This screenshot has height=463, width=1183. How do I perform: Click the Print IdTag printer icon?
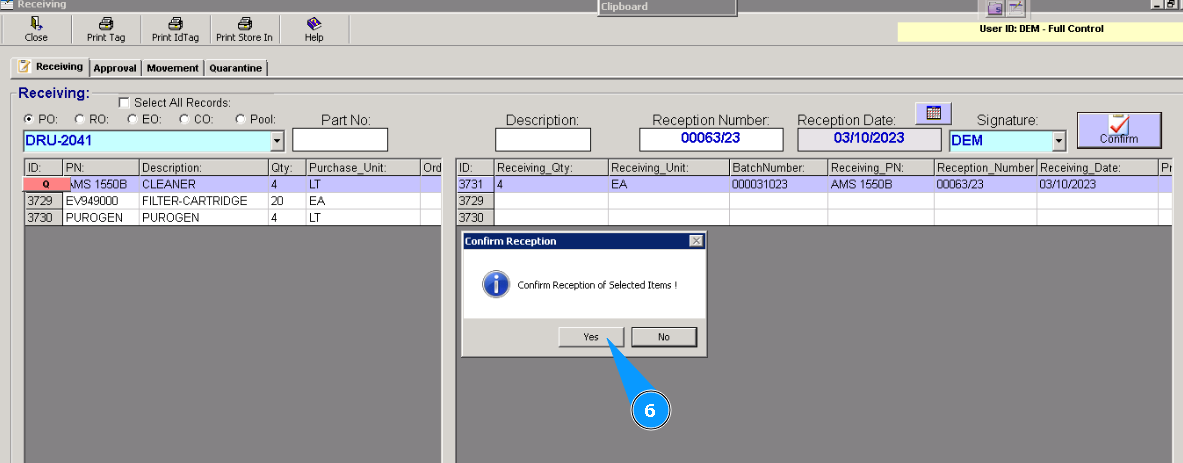(175, 23)
